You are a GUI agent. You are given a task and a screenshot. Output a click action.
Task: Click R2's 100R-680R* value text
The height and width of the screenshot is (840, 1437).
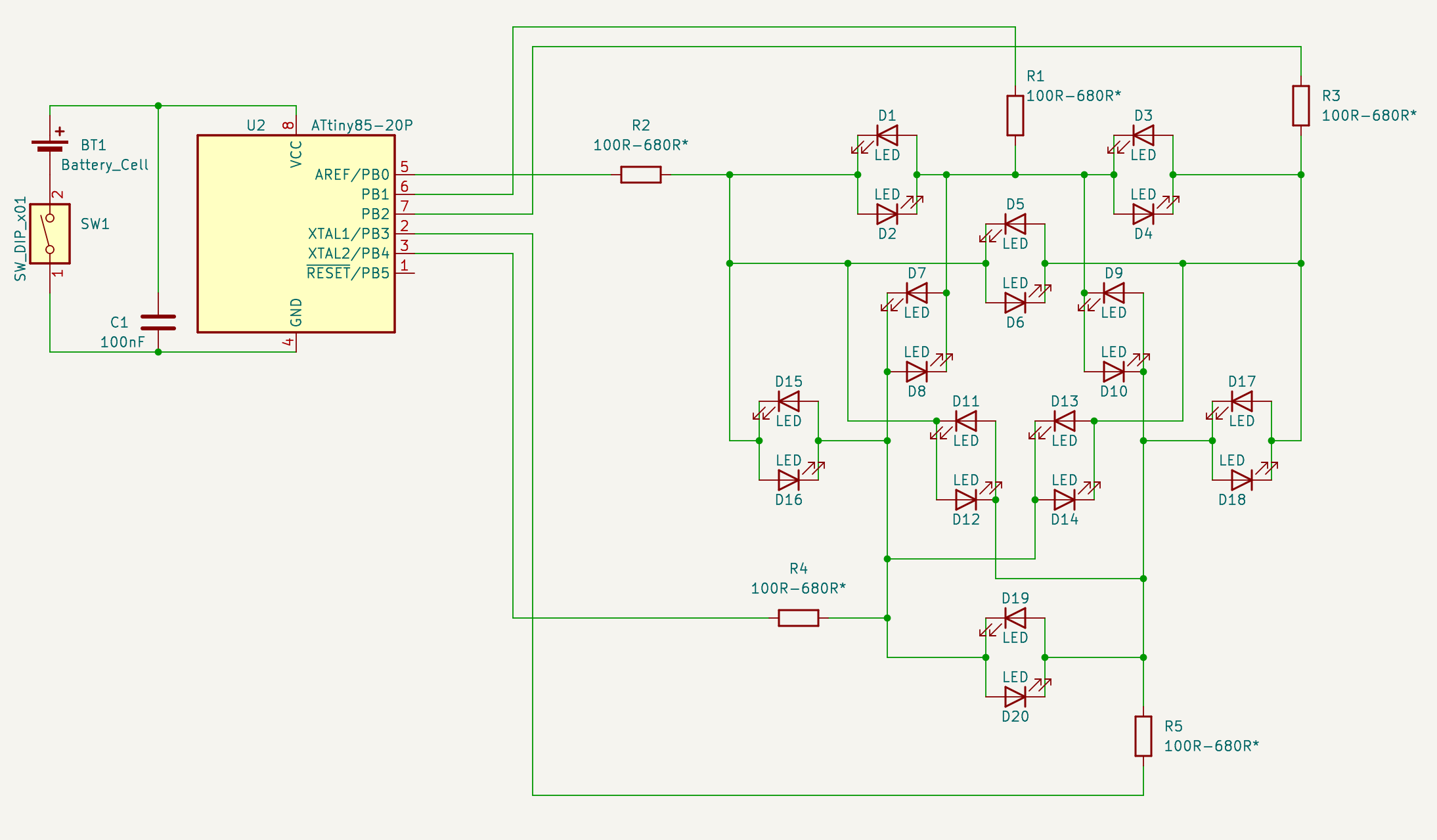pos(641,145)
